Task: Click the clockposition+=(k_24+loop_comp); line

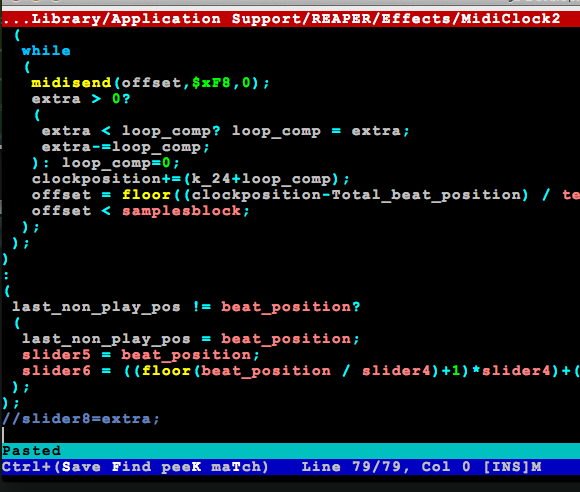Action: pyautogui.click(x=190, y=179)
